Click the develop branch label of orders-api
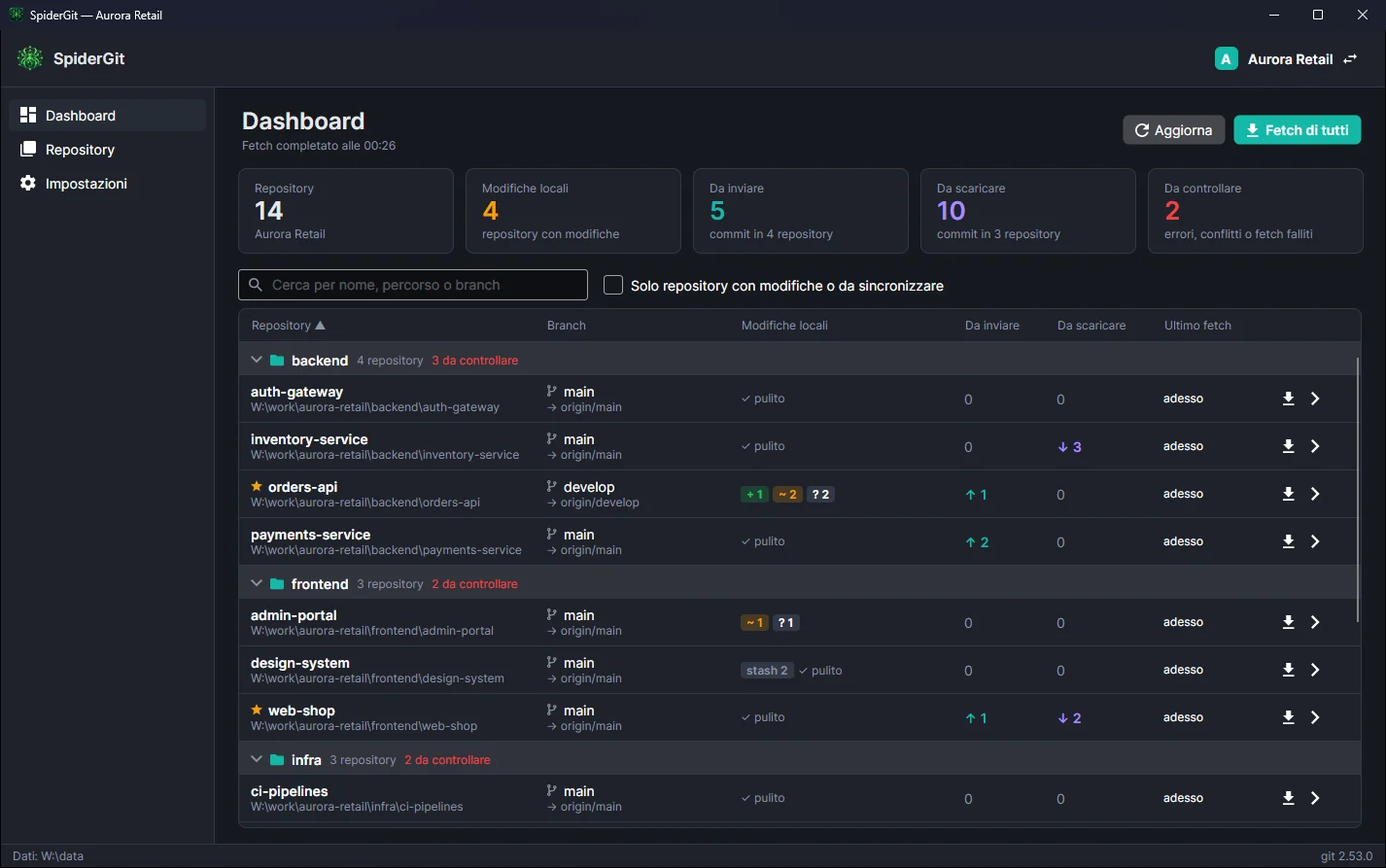Screen dimensions: 1386x868 coord(589,487)
